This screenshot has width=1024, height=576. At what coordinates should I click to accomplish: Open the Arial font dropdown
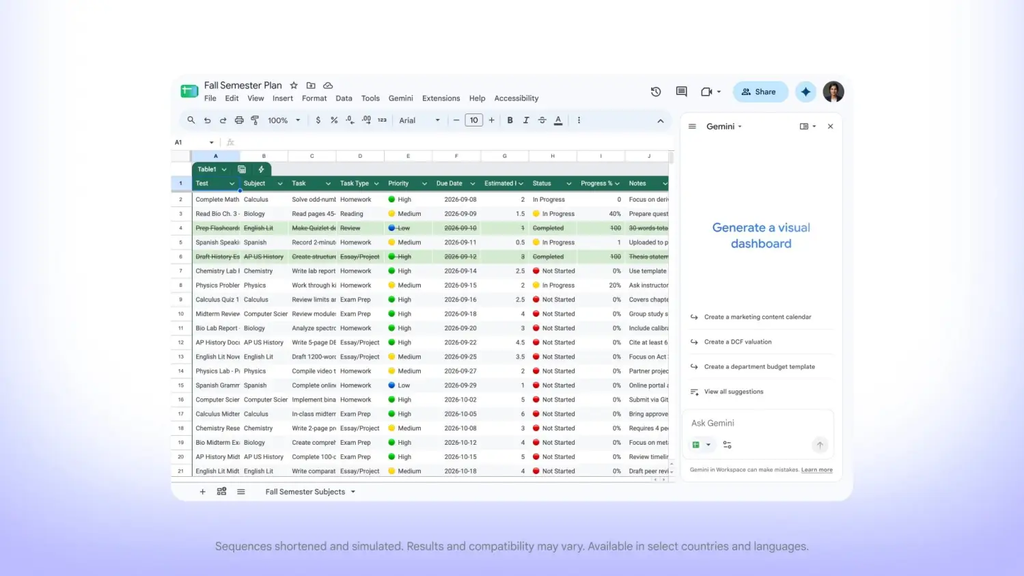click(x=419, y=120)
